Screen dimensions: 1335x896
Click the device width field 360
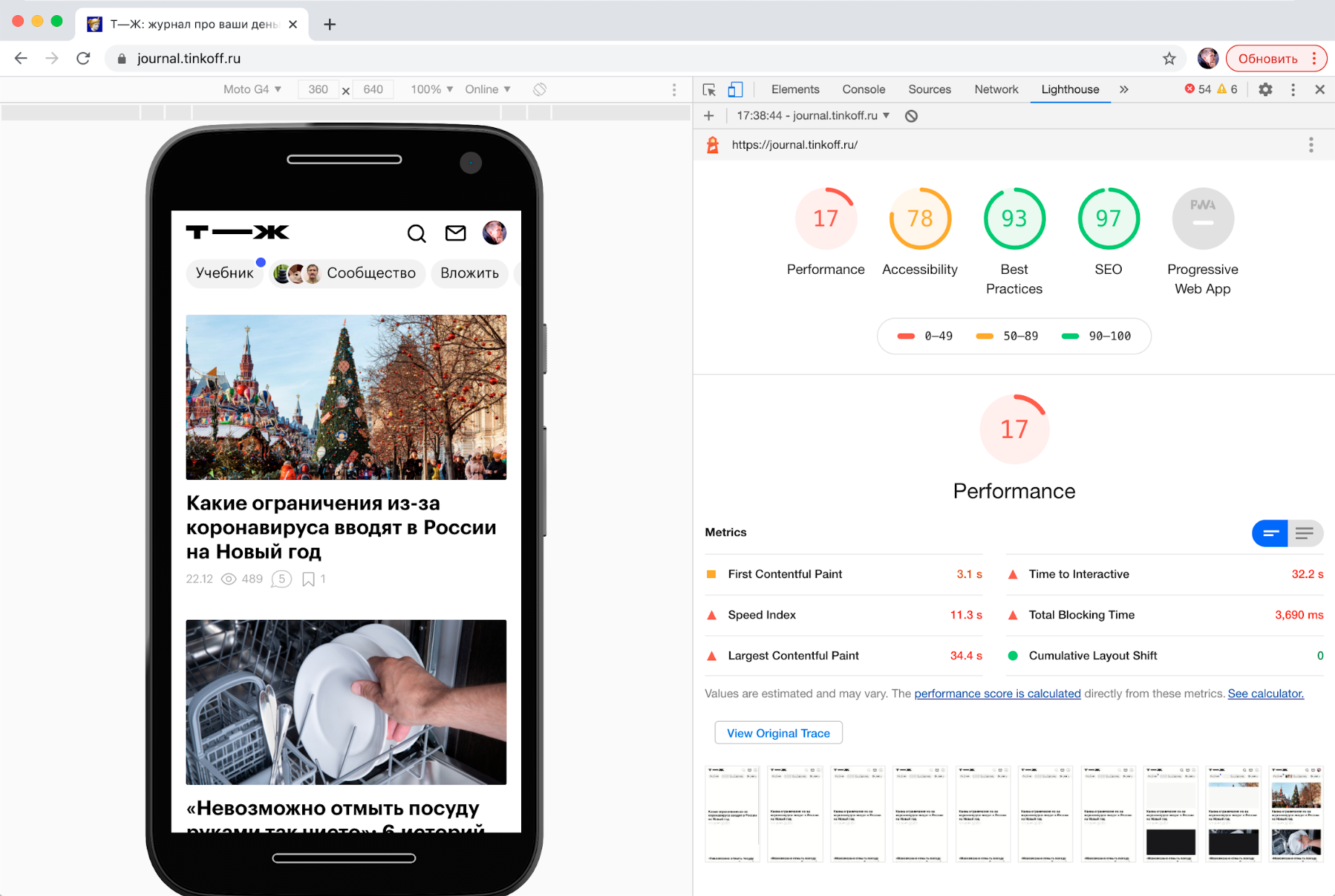coord(318,89)
